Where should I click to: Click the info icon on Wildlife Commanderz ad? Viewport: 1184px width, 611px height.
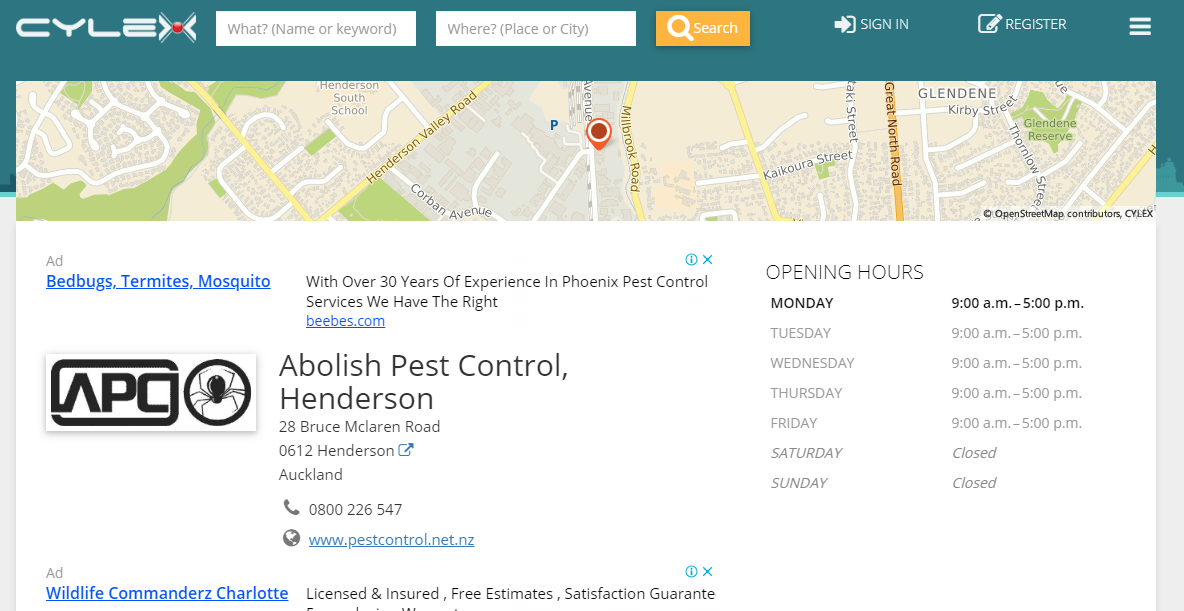[x=691, y=571]
